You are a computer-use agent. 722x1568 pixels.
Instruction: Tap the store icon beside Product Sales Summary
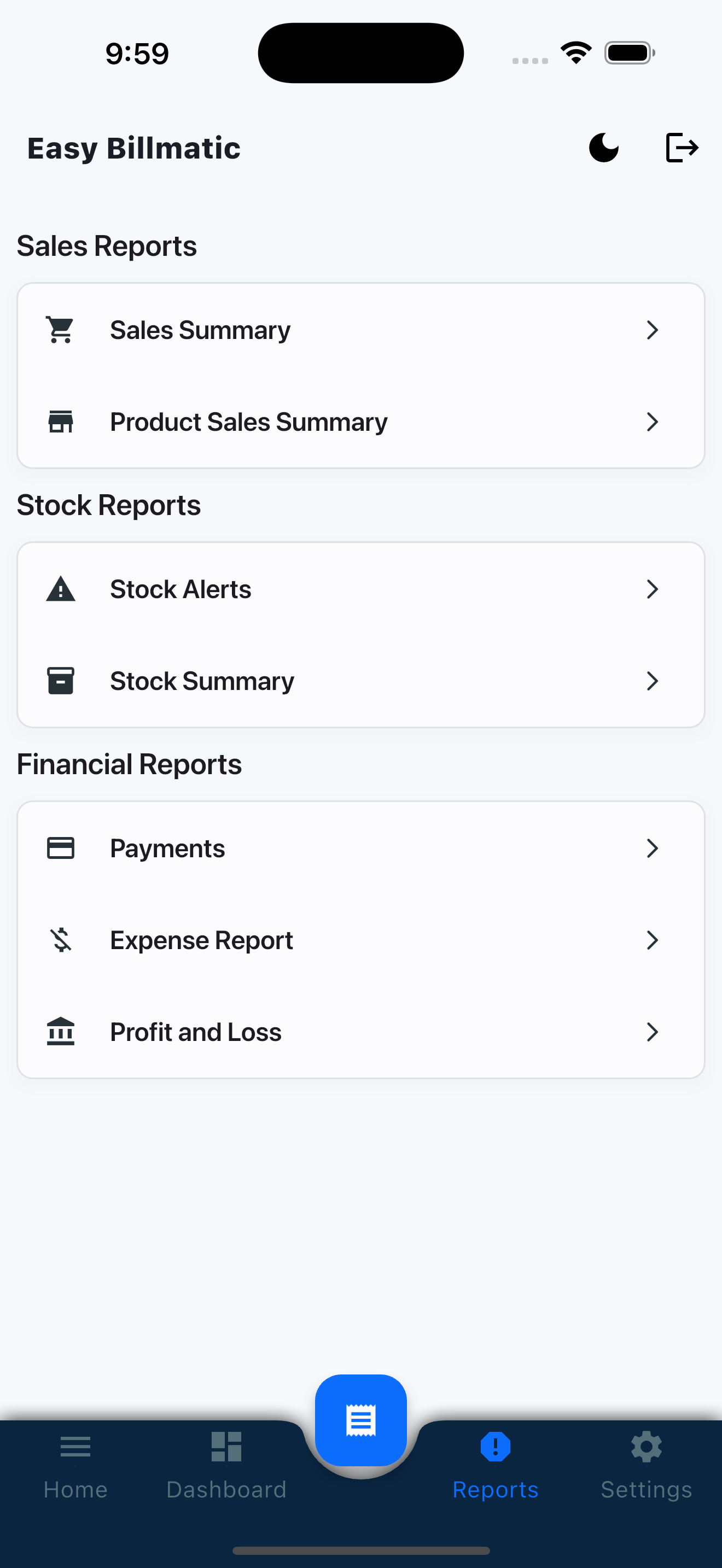pyautogui.click(x=61, y=422)
